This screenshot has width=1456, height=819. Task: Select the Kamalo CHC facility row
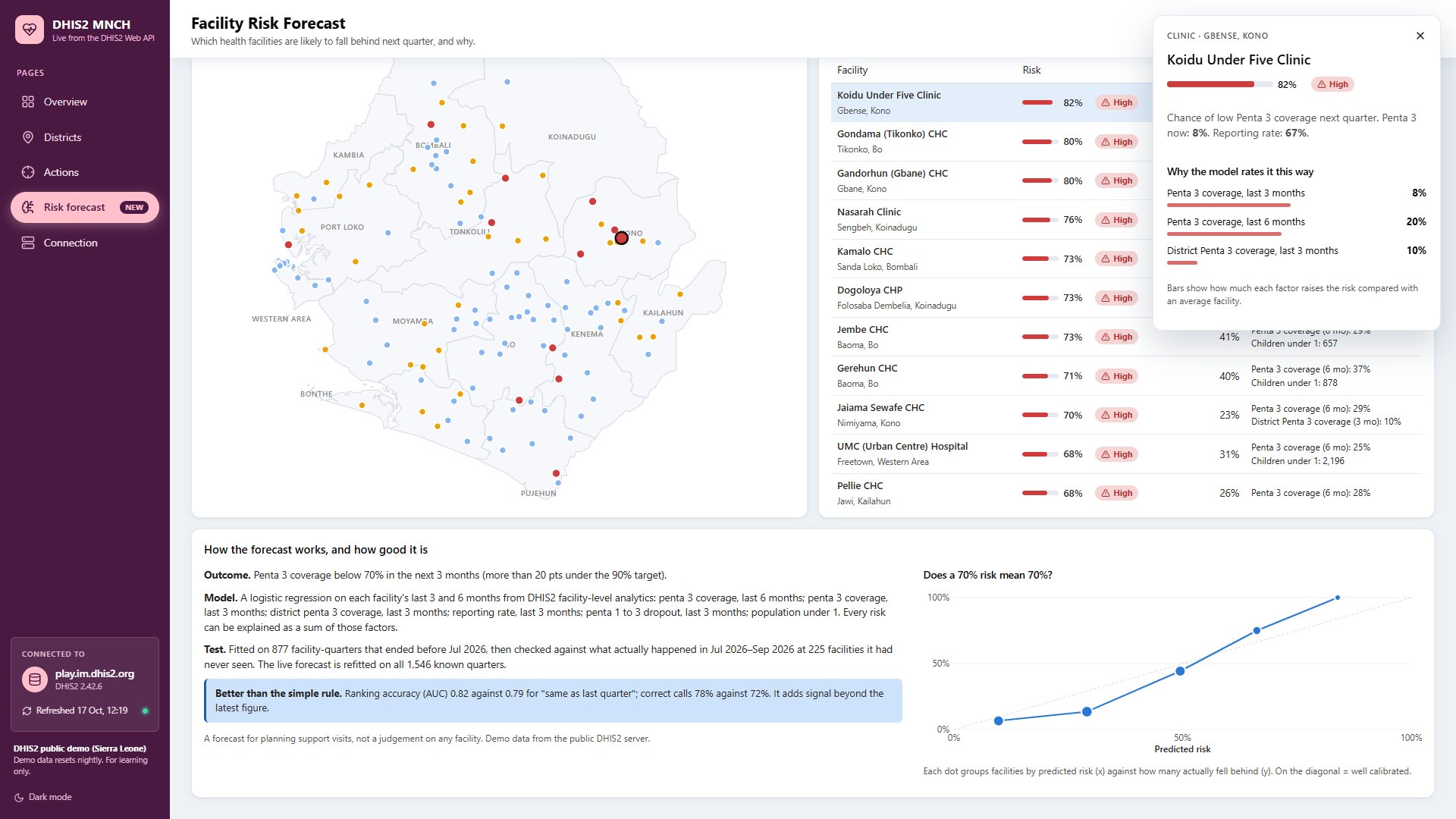(992, 259)
